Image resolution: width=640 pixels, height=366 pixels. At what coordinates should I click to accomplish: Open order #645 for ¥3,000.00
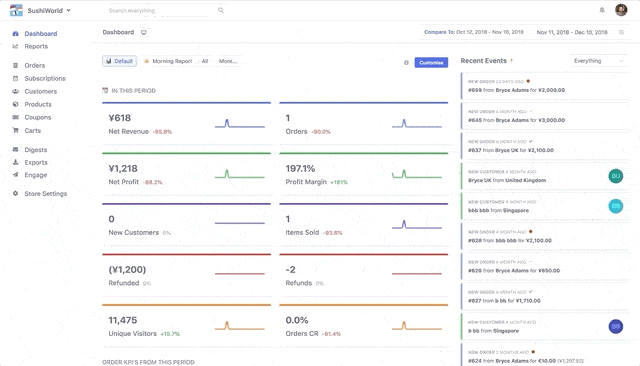(x=545, y=116)
